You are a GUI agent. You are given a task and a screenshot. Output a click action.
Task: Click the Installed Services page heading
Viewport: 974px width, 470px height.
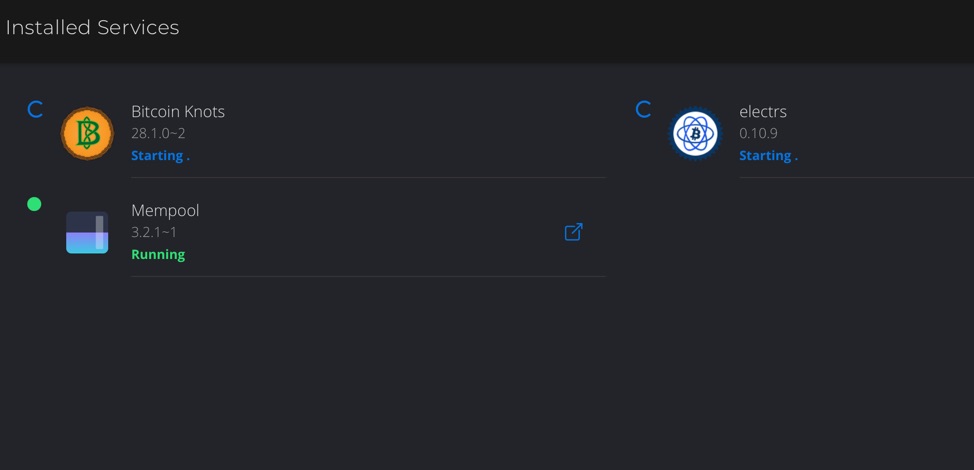pyautogui.click(x=93, y=27)
